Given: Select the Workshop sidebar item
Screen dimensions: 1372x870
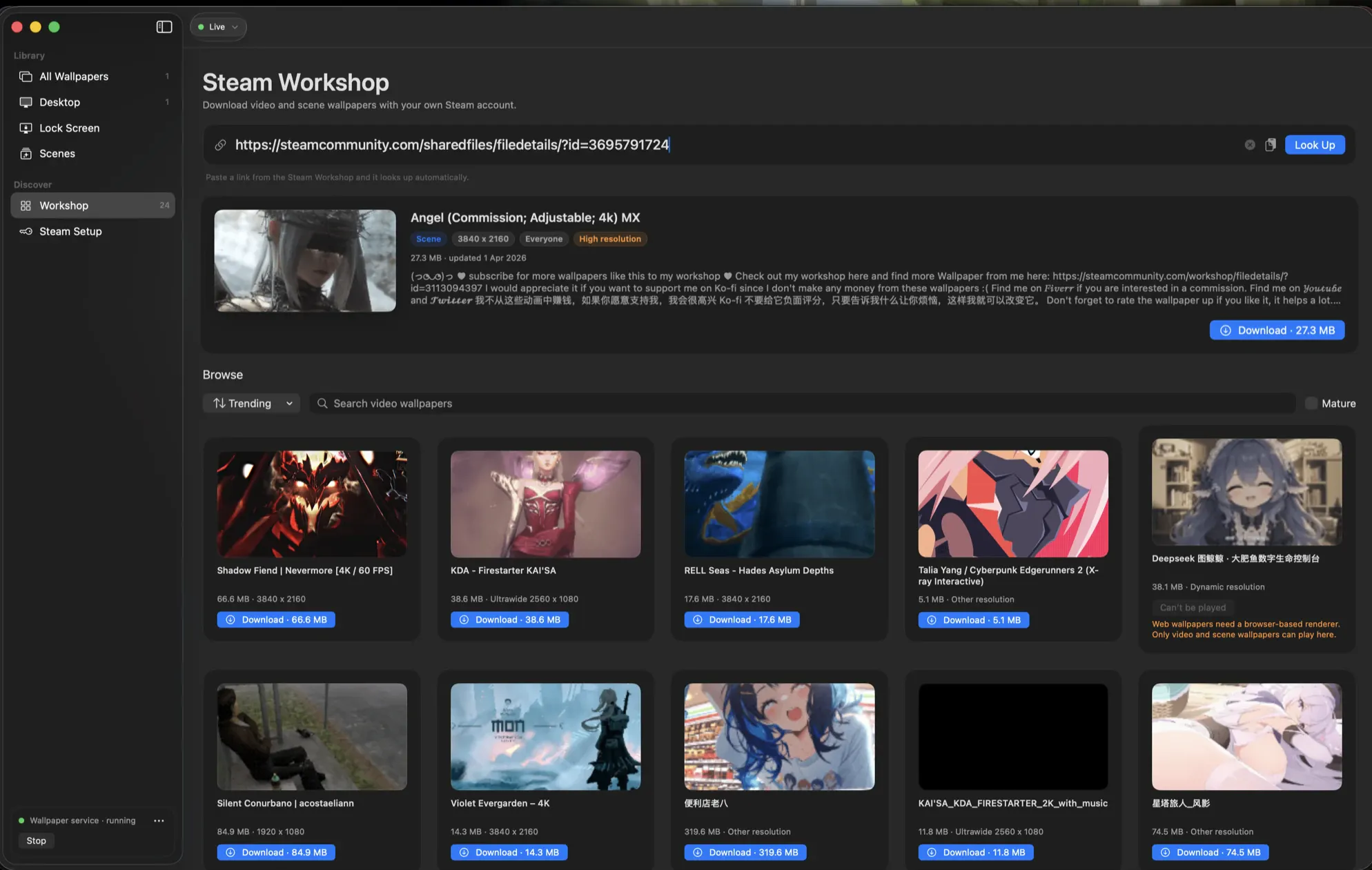Looking at the screenshot, I should (x=92, y=206).
